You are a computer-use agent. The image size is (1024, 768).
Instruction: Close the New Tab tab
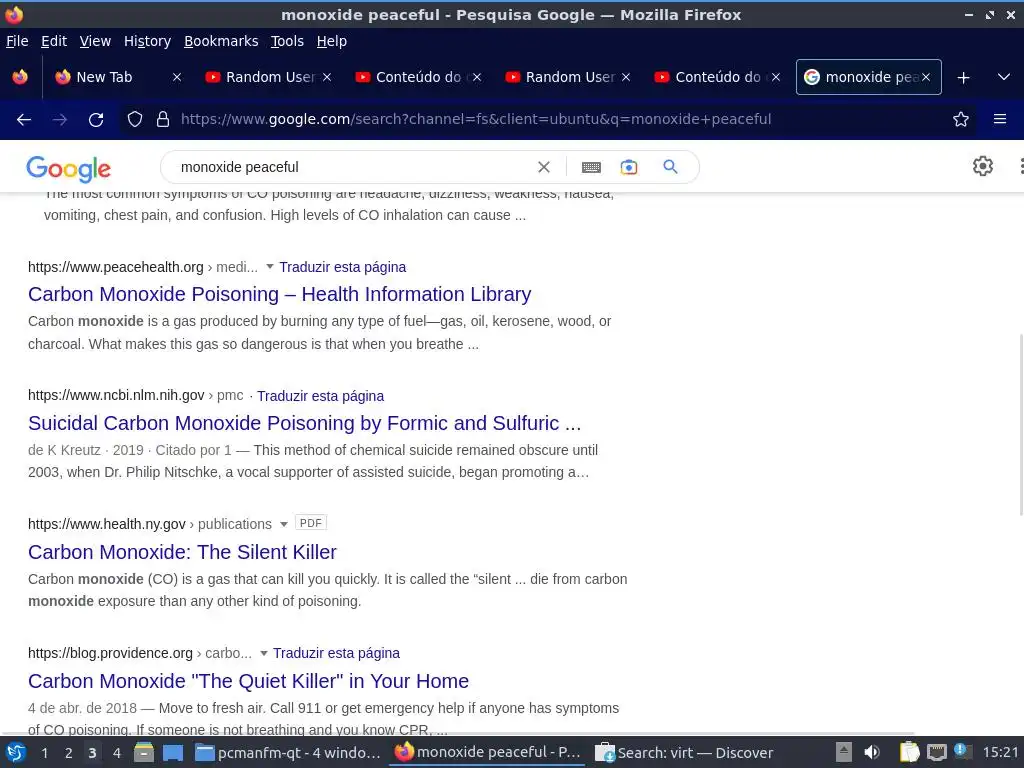[x=177, y=77]
